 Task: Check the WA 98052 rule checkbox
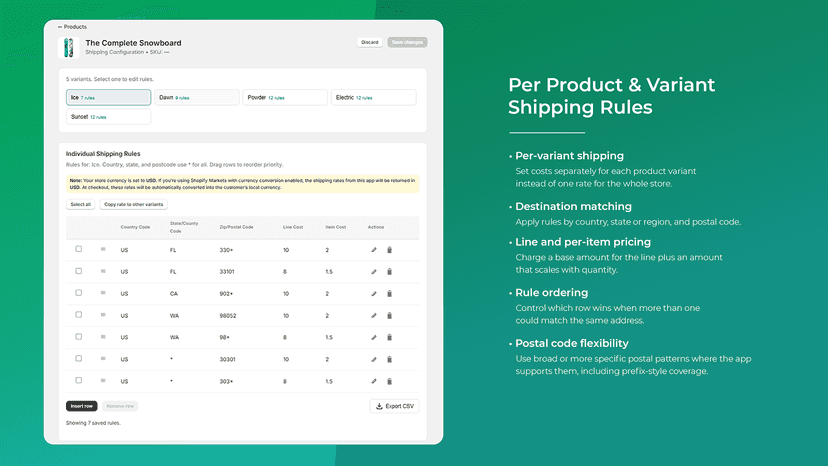click(79, 315)
